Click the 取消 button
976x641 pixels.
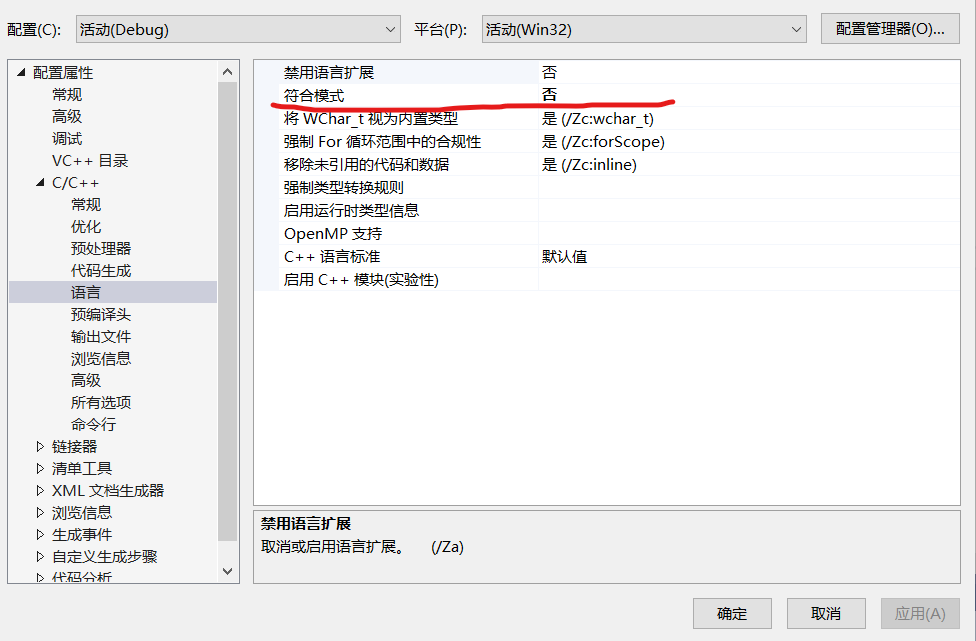coord(826,614)
